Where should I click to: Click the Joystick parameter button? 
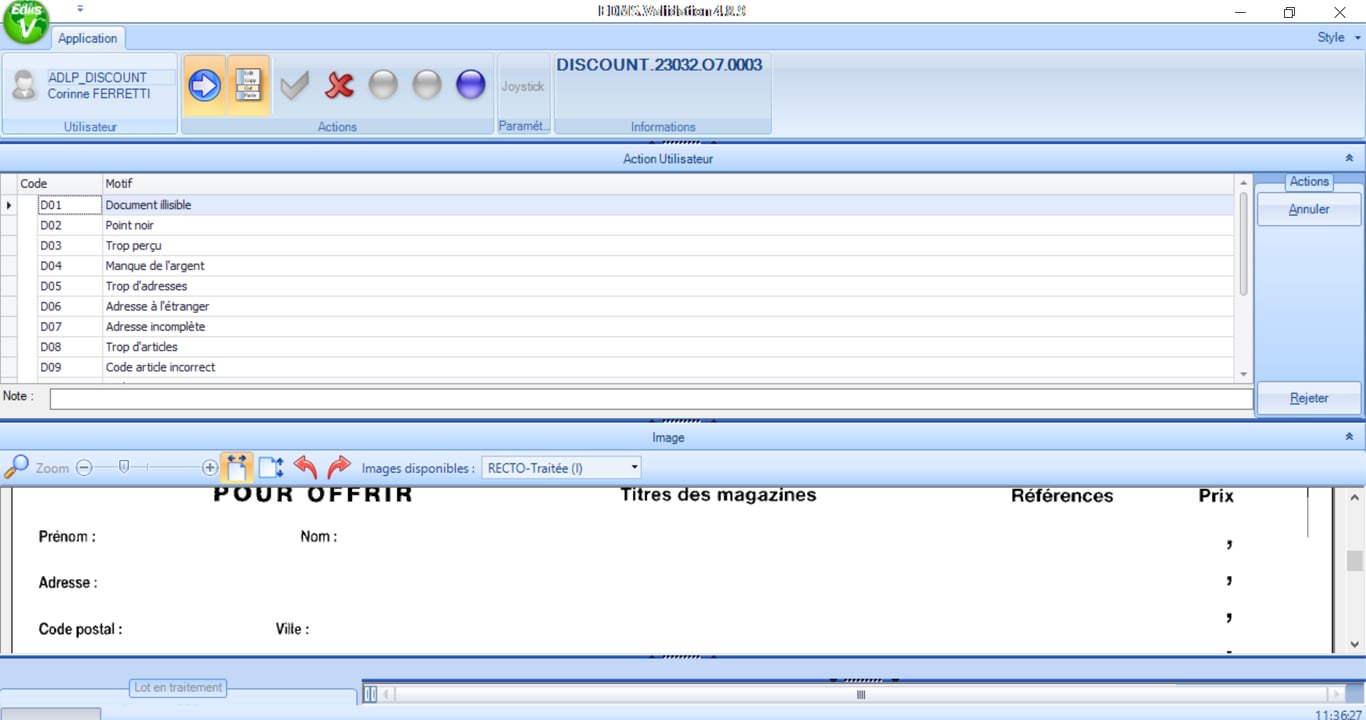click(523, 87)
